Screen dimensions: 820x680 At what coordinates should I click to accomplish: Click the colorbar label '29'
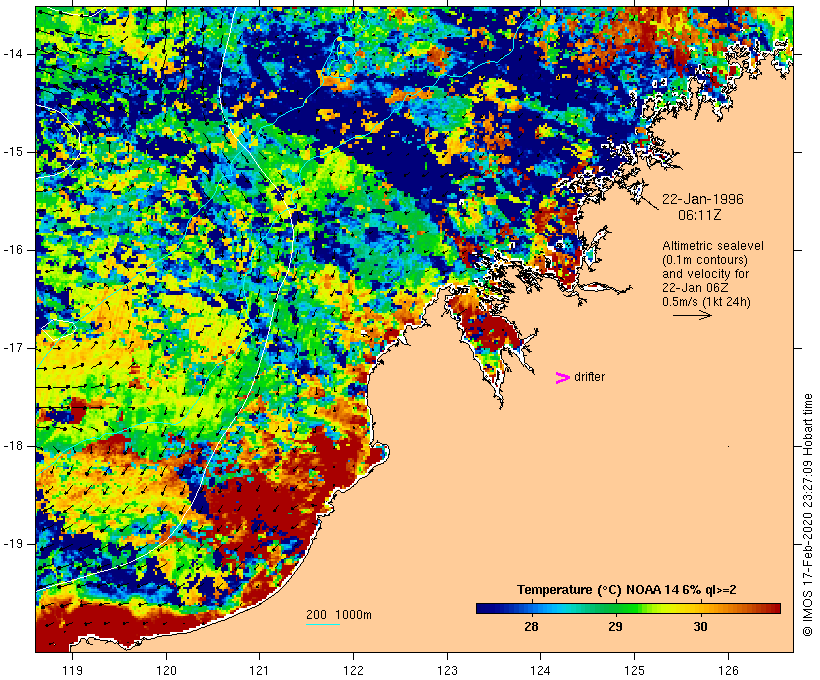[616, 627]
